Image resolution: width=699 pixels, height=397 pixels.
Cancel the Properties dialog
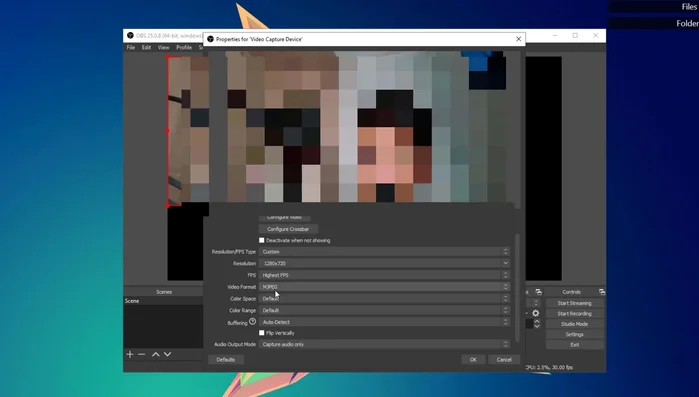pyautogui.click(x=504, y=360)
